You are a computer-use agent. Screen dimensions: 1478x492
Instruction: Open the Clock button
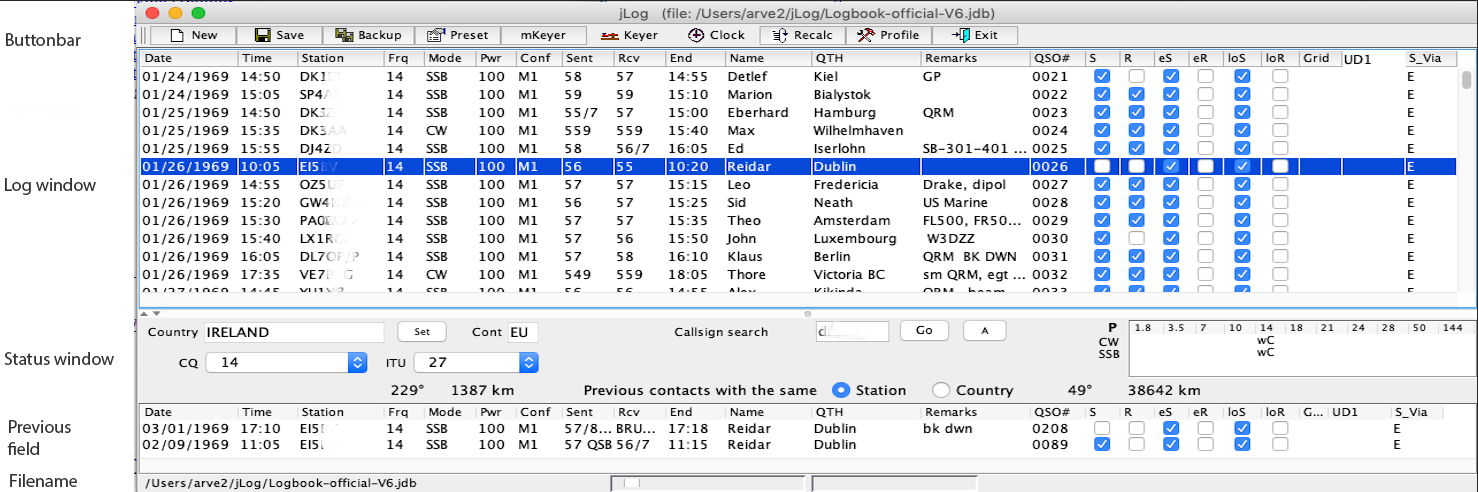[x=717, y=35]
